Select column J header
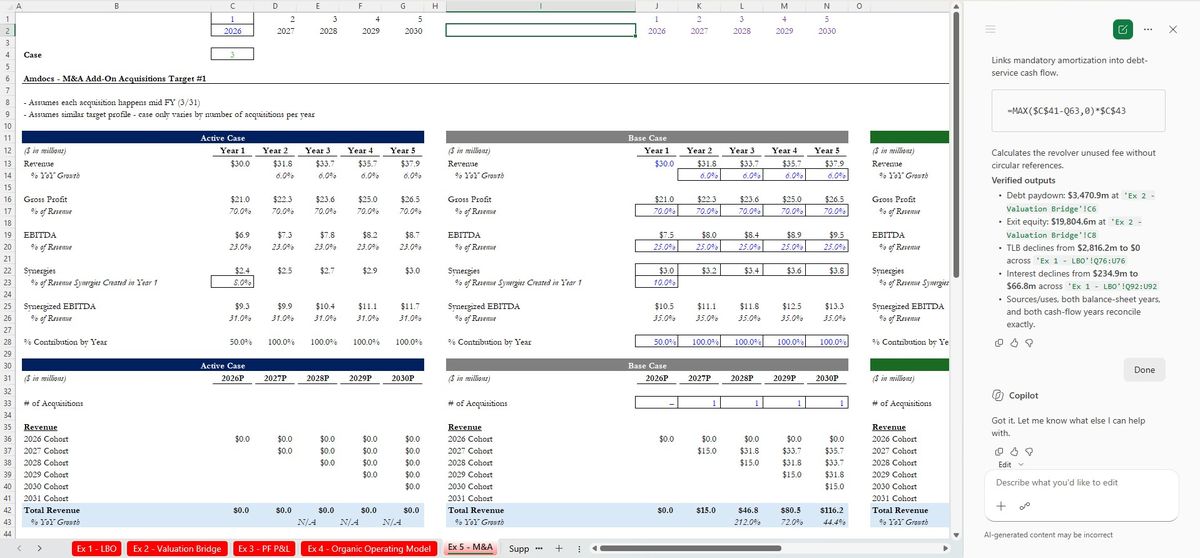Screen dimensions: 1200x558 [657, 6]
